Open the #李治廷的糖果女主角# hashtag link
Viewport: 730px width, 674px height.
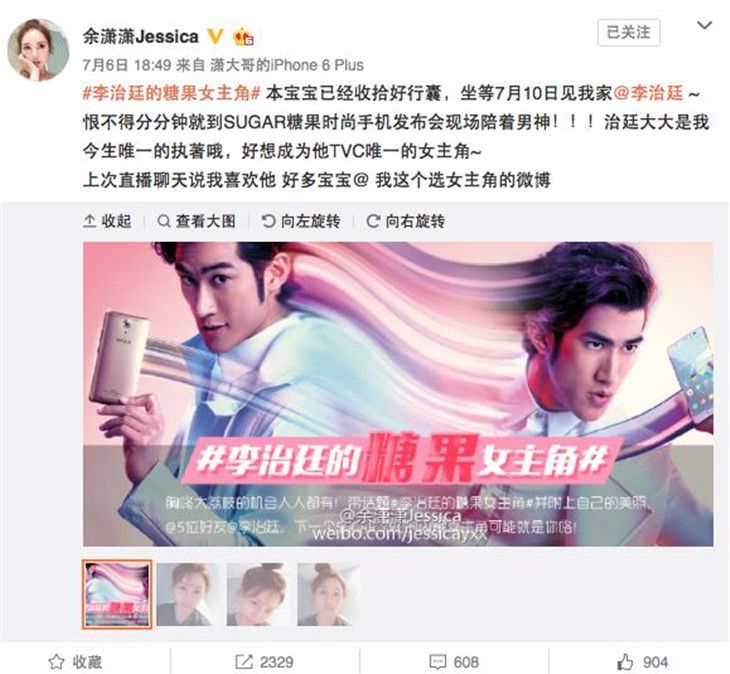click(x=171, y=93)
